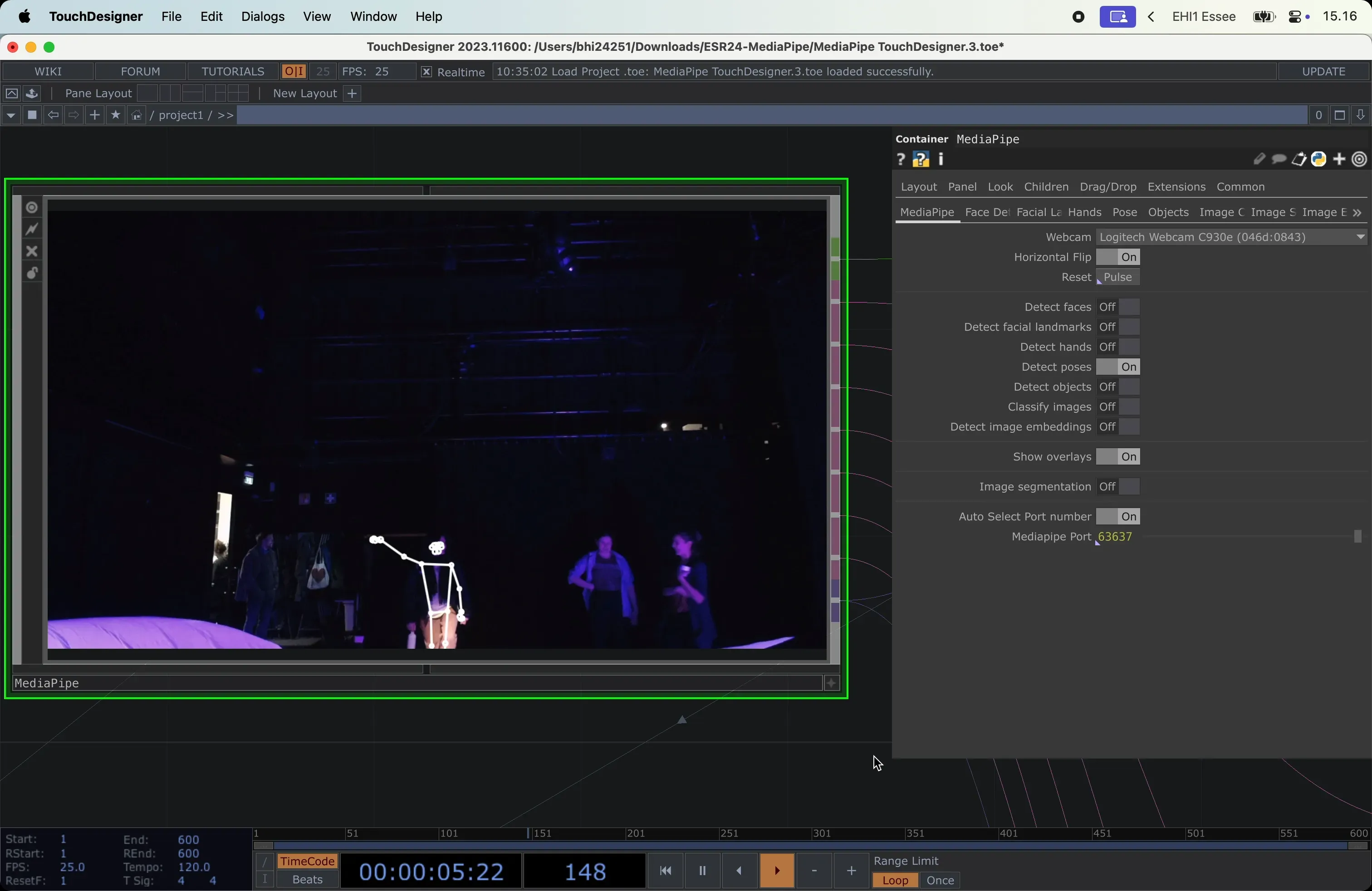
Task: Open the pane type dropdown arrow
Action: coord(11,116)
